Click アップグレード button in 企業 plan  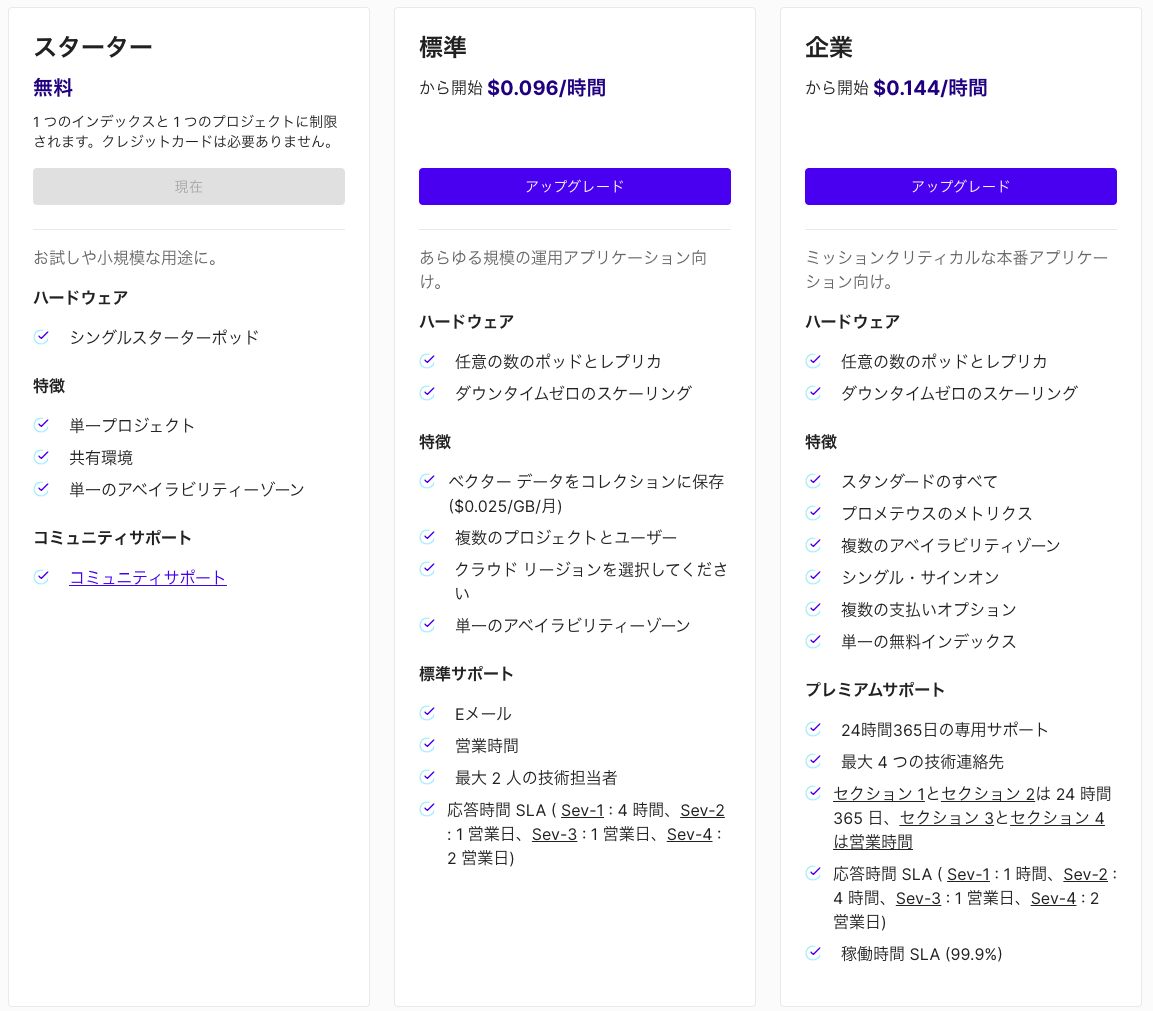tap(961, 187)
